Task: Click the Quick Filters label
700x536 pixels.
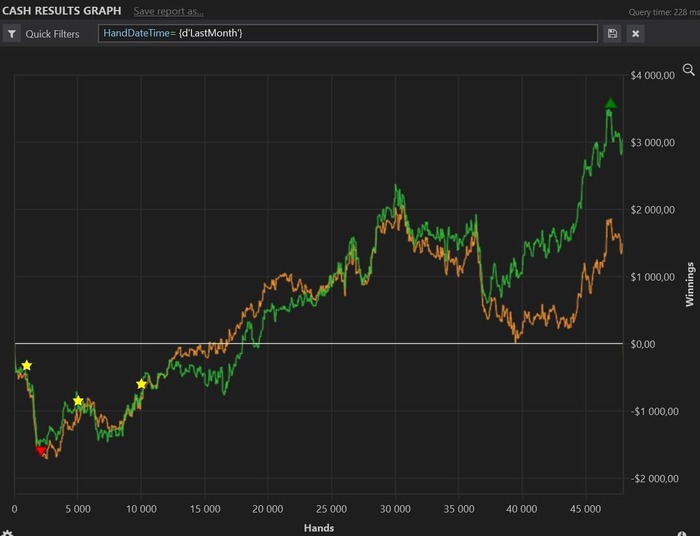Action: click(x=52, y=34)
